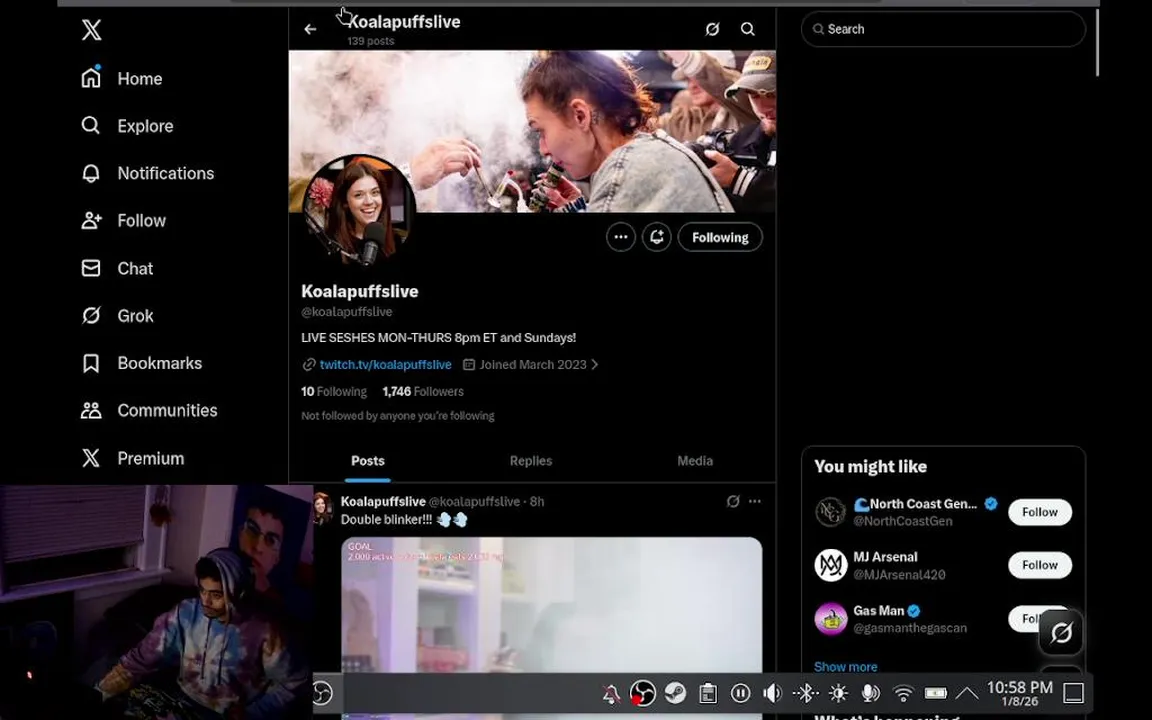Open Premium in the sidebar
The width and height of the screenshot is (1152, 720).
click(132, 458)
